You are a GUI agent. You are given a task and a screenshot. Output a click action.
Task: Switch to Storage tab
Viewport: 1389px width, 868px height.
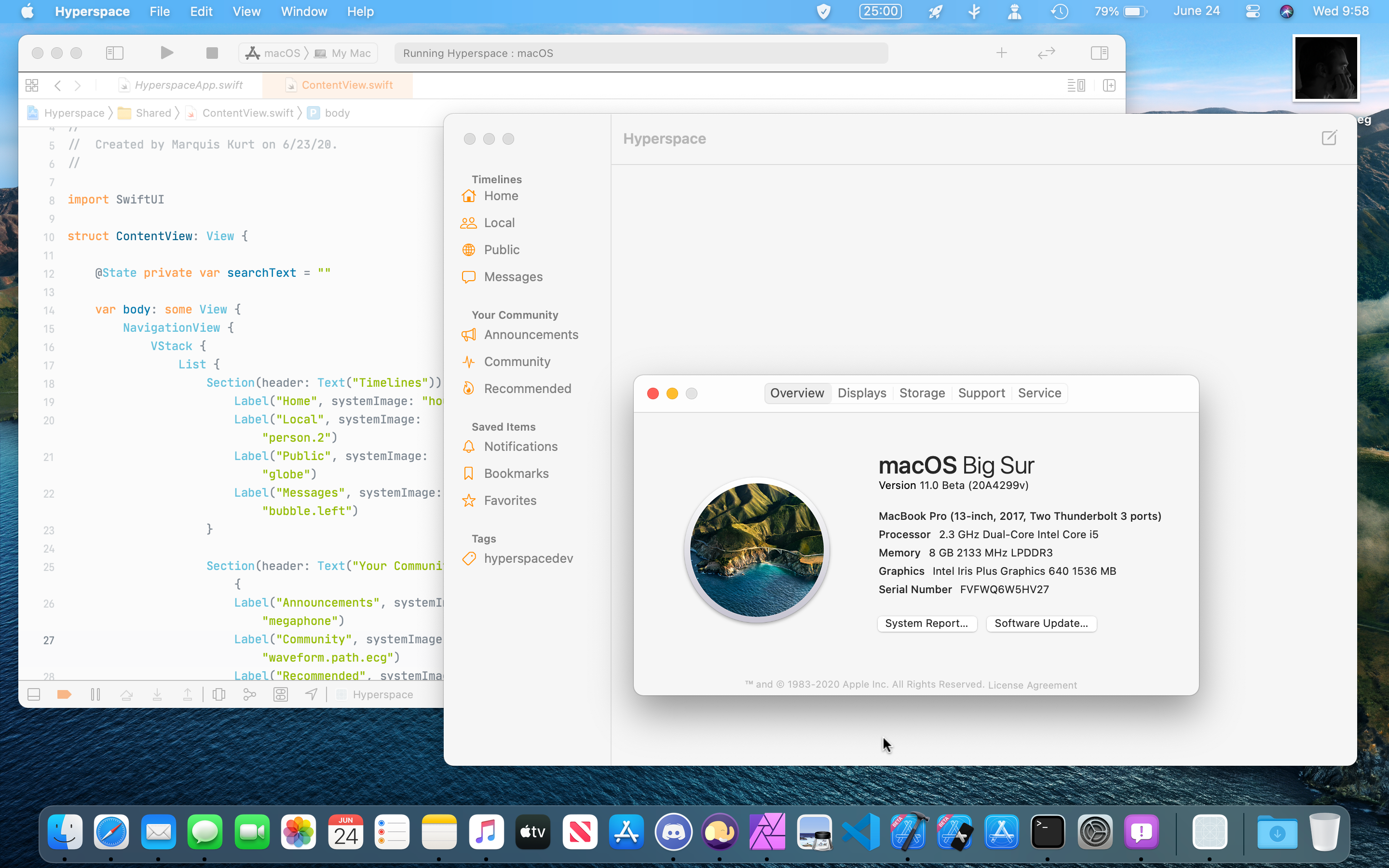point(922,393)
